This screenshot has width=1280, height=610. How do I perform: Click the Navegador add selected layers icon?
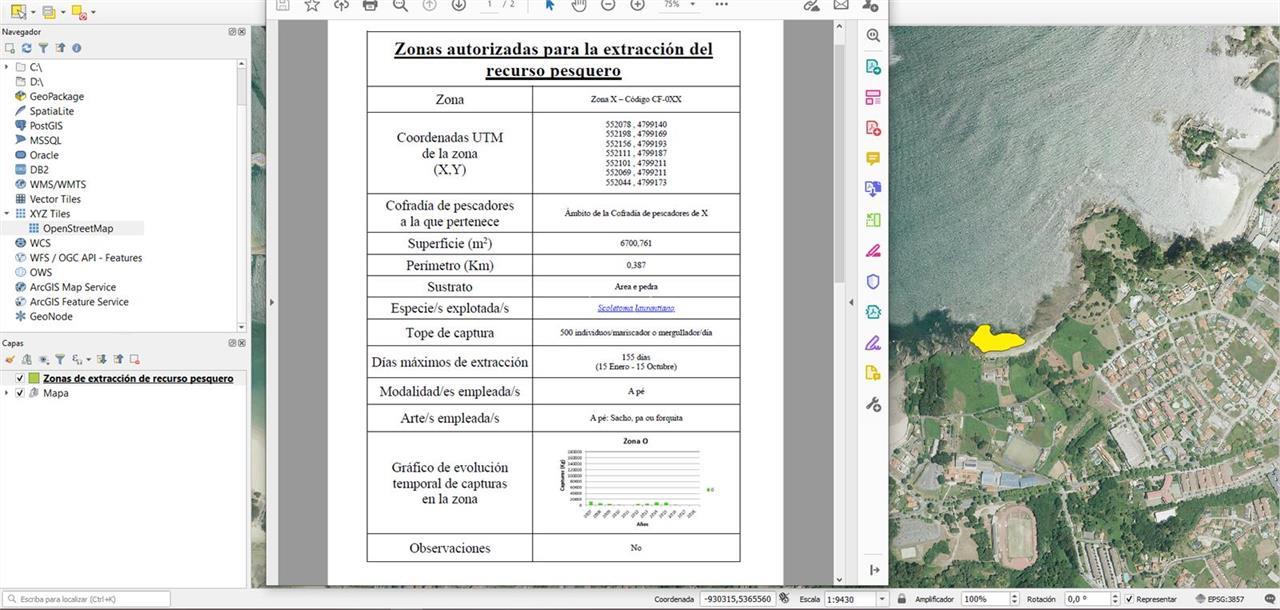click(11, 48)
